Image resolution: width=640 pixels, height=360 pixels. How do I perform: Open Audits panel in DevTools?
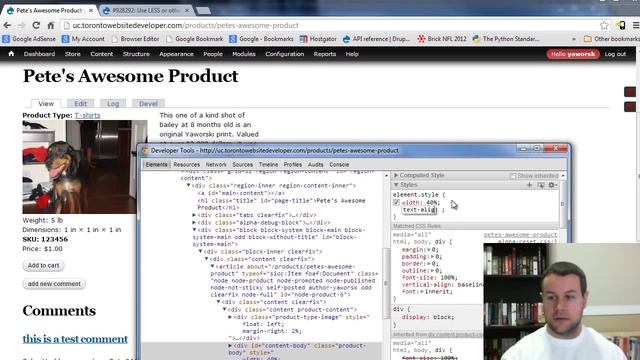pos(316,164)
